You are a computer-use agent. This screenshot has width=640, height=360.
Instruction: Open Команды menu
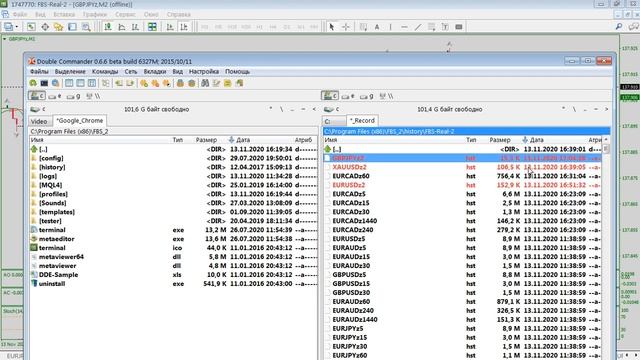click(x=105, y=71)
